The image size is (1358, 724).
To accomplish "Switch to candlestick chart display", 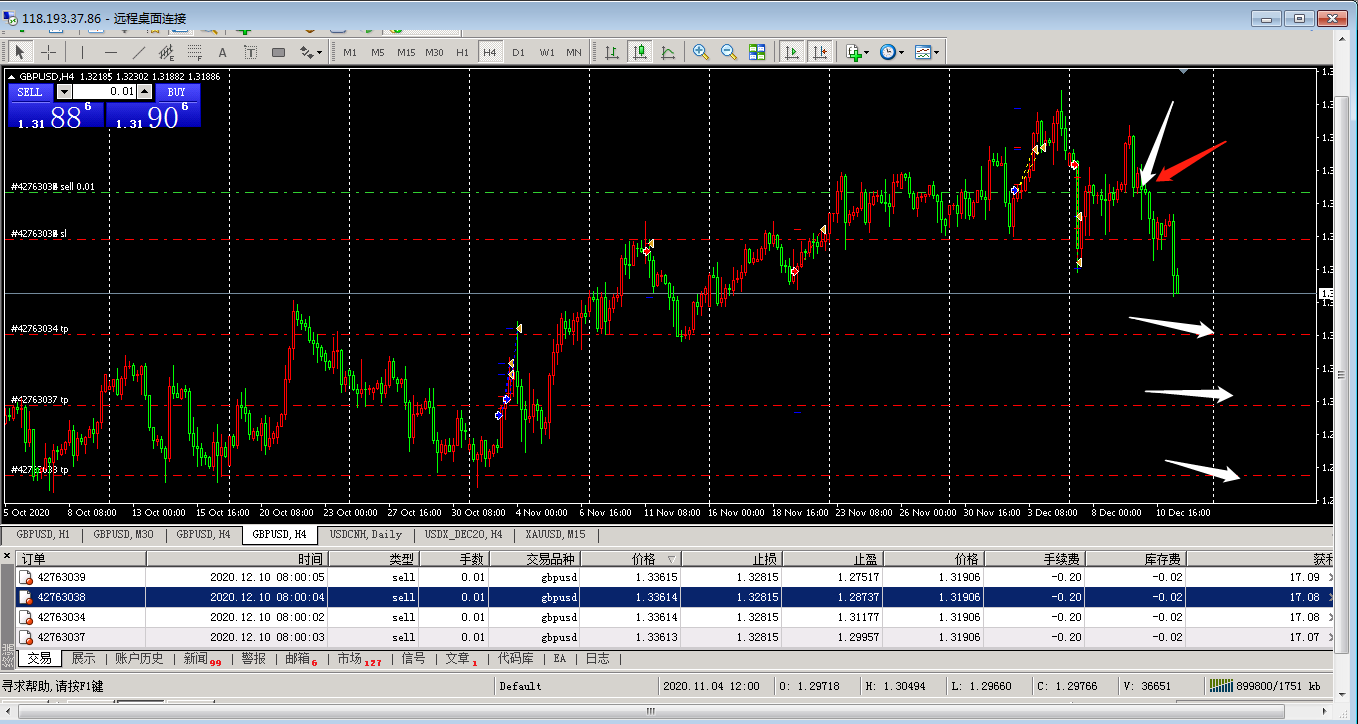I will pos(639,52).
